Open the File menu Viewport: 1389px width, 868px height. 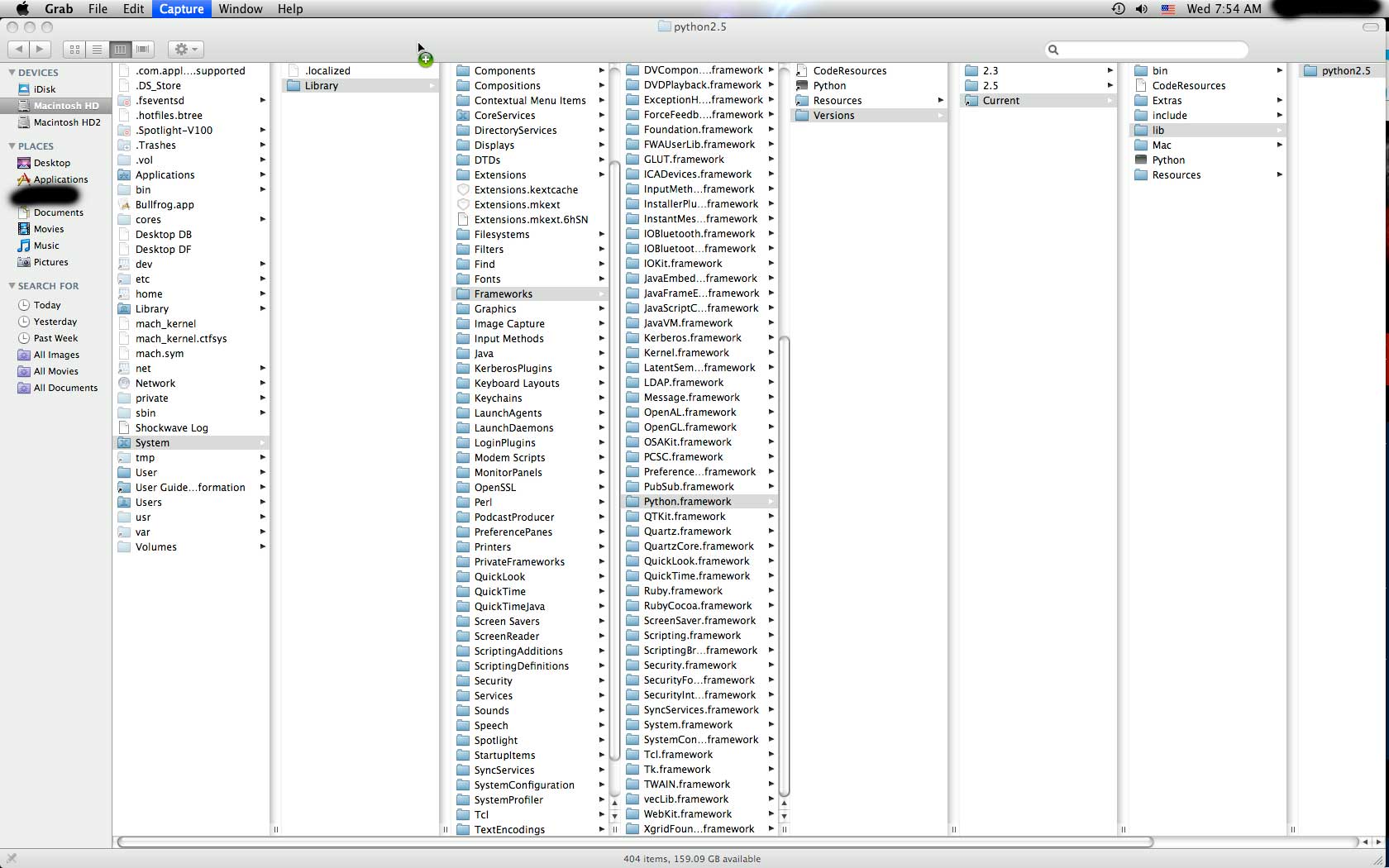click(x=98, y=9)
